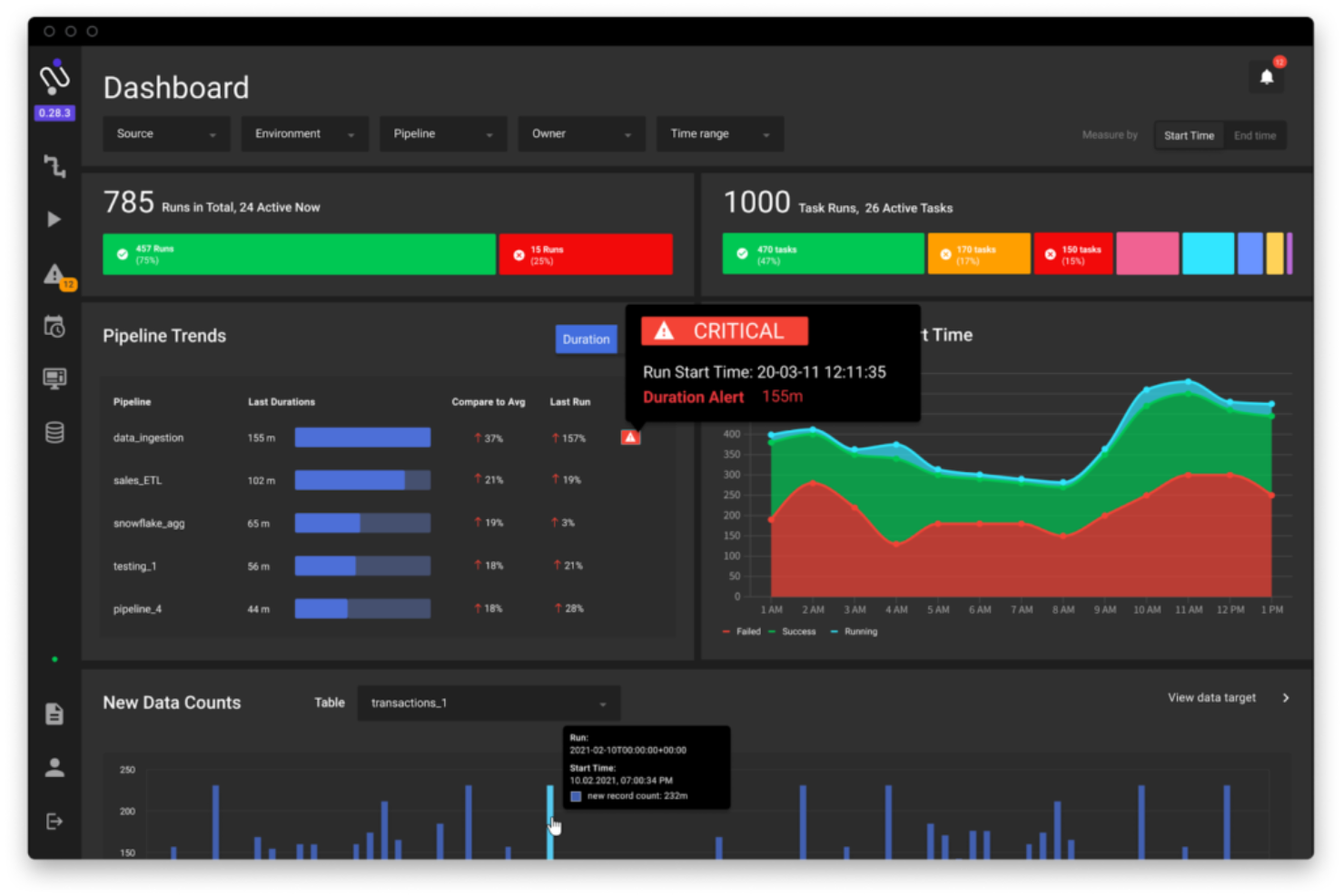Open the Environment filter dropdown

point(304,134)
